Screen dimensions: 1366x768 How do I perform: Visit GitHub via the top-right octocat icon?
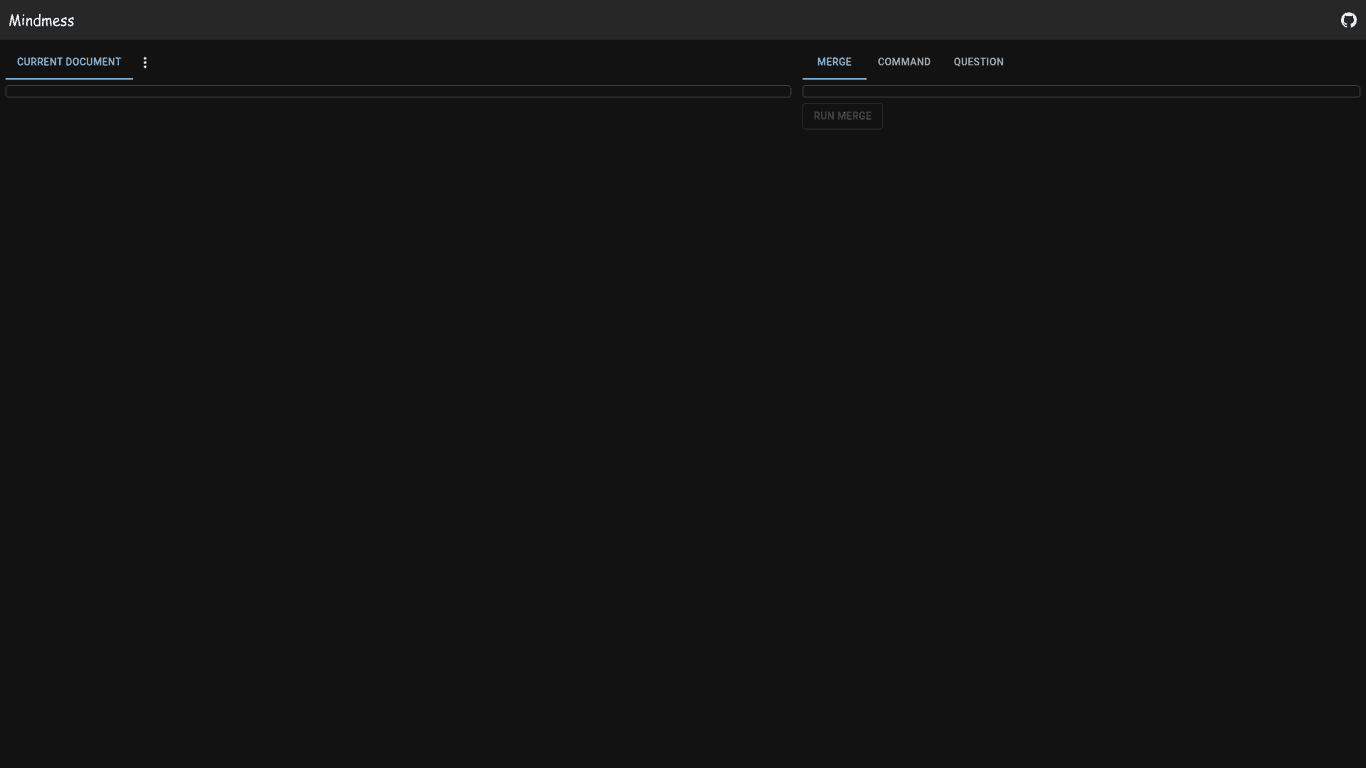click(1348, 20)
